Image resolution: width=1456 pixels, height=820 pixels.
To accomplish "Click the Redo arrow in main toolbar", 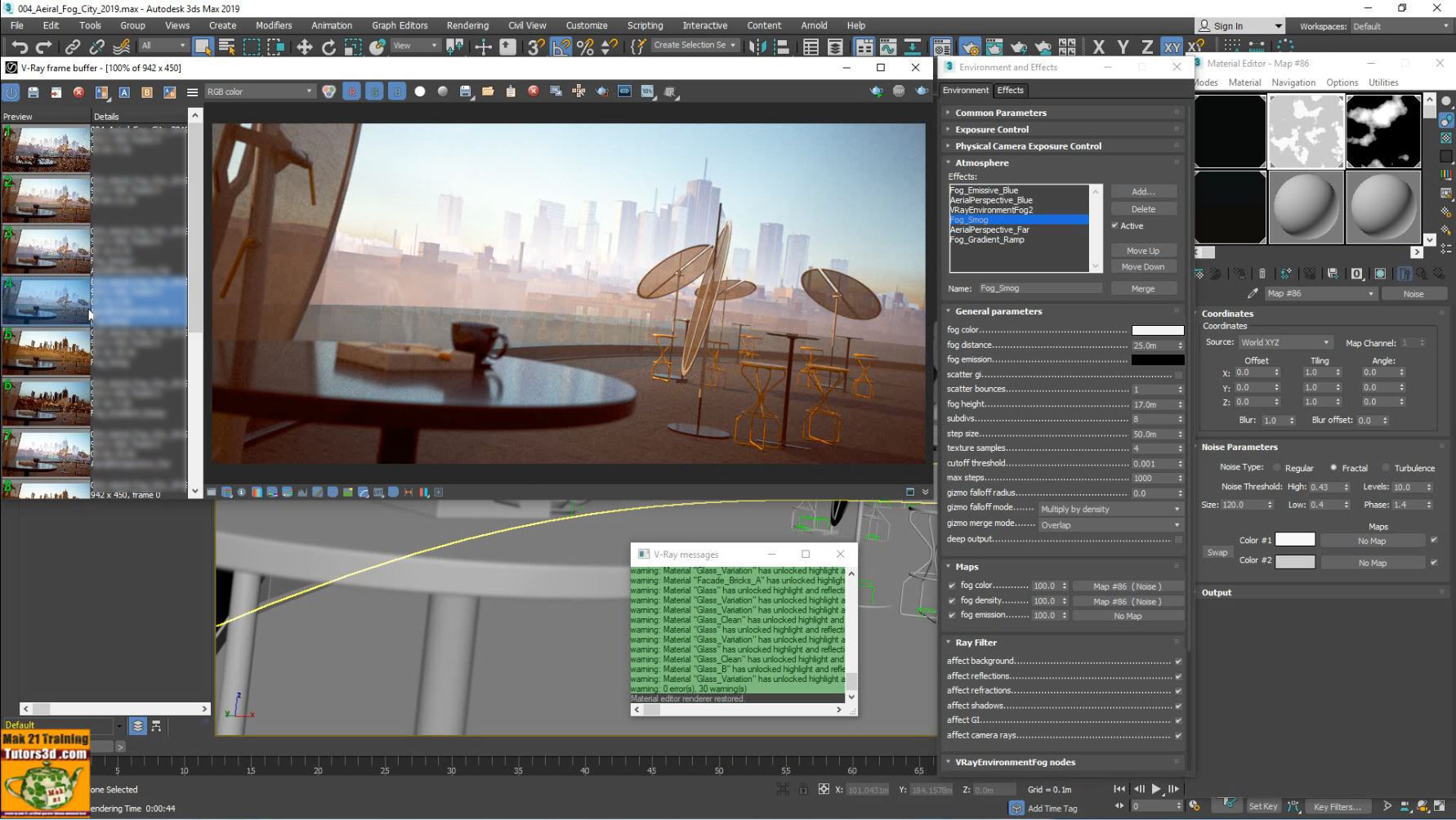I will click(x=44, y=47).
